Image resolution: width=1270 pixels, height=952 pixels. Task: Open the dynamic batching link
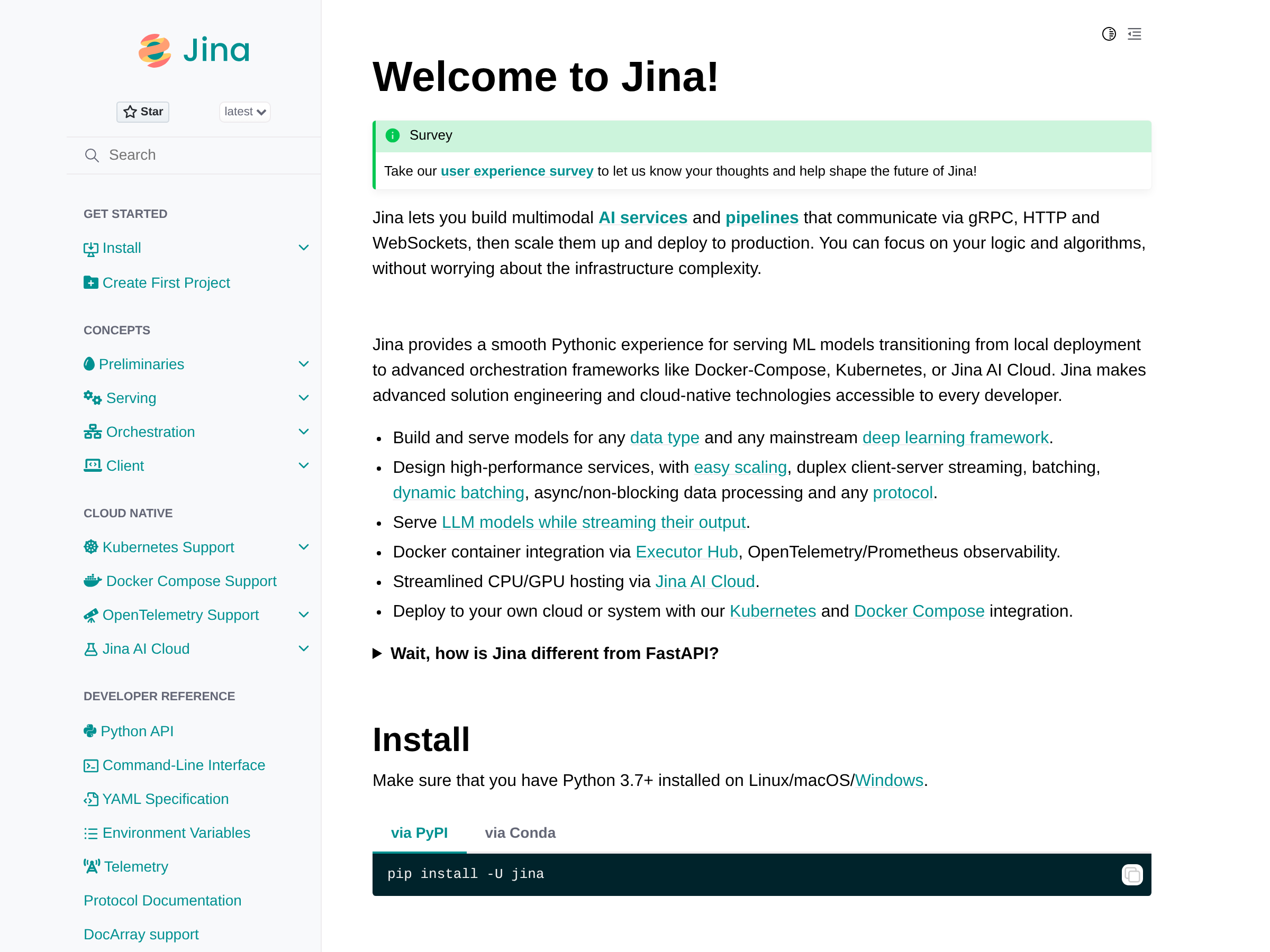click(x=458, y=493)
